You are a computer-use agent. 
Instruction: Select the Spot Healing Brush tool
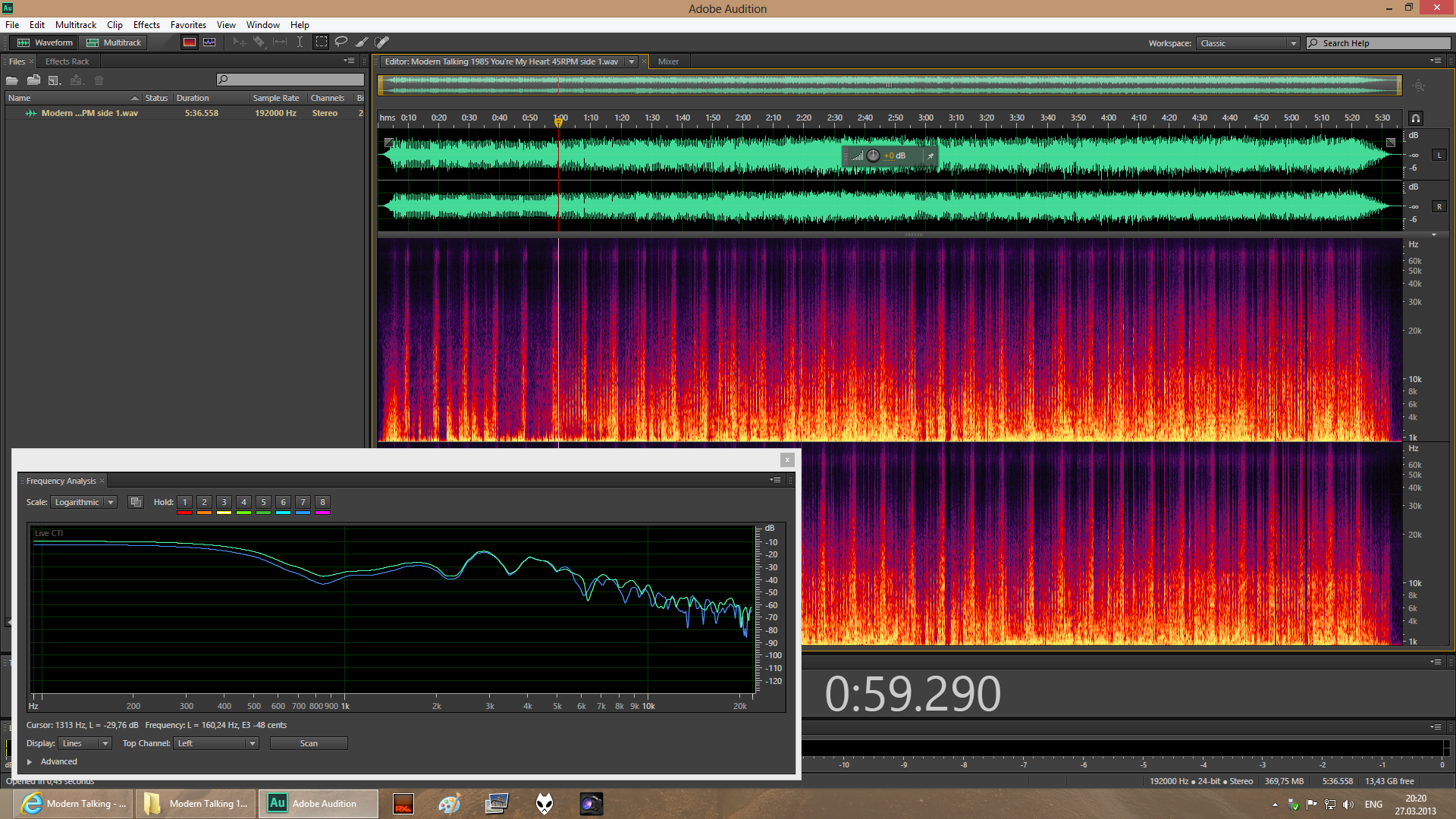[382, 42]
